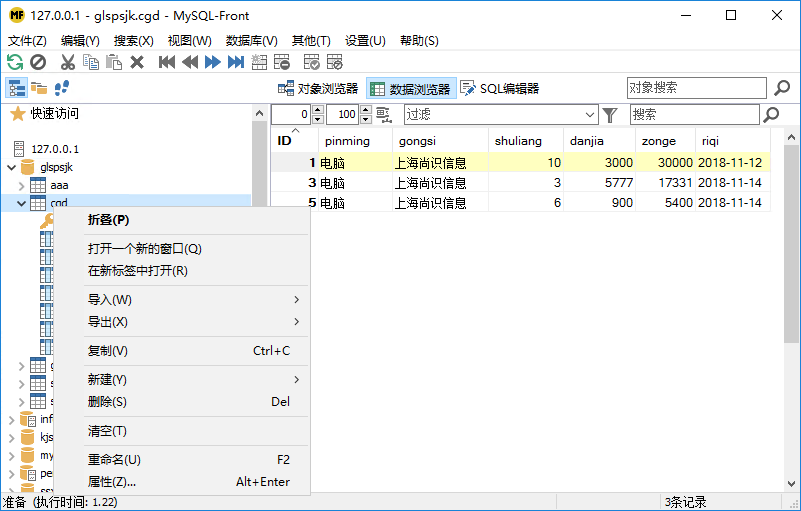The width and height of the screenshot is (801, 511).
Task: Expand the kjs database node
Action: [11, 438]
